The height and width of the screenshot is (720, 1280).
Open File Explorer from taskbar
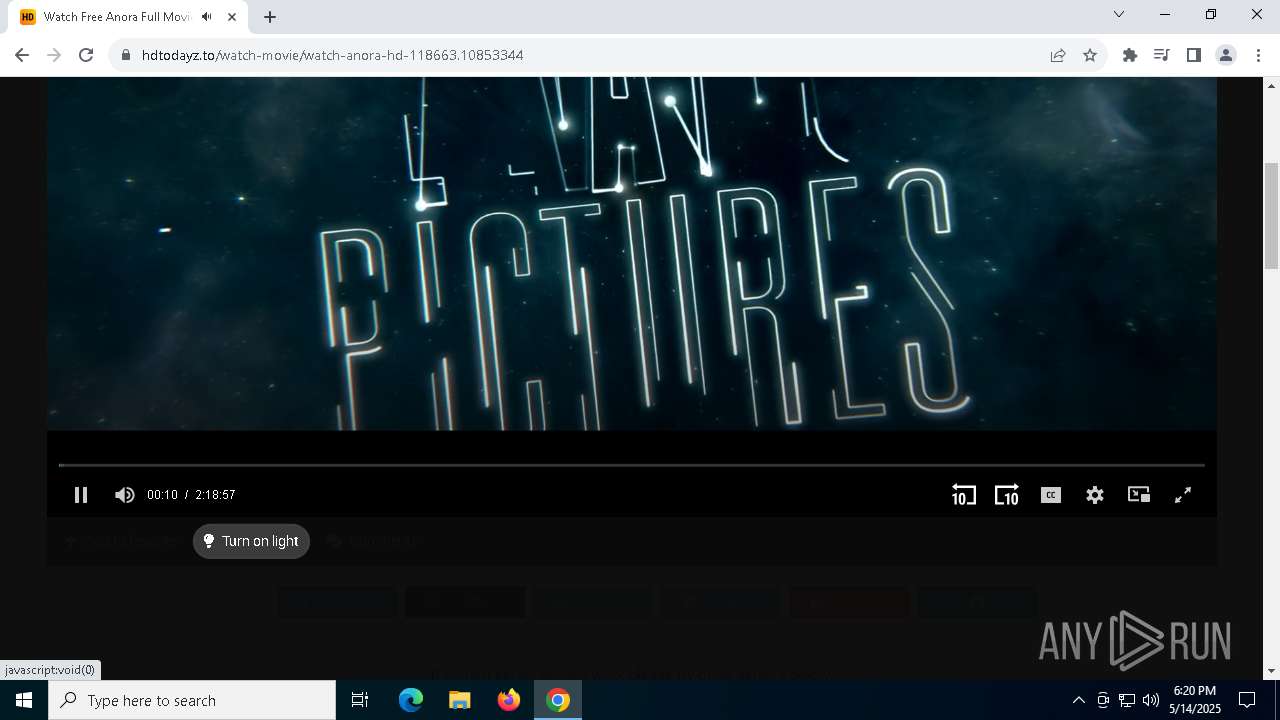point(460,700)
